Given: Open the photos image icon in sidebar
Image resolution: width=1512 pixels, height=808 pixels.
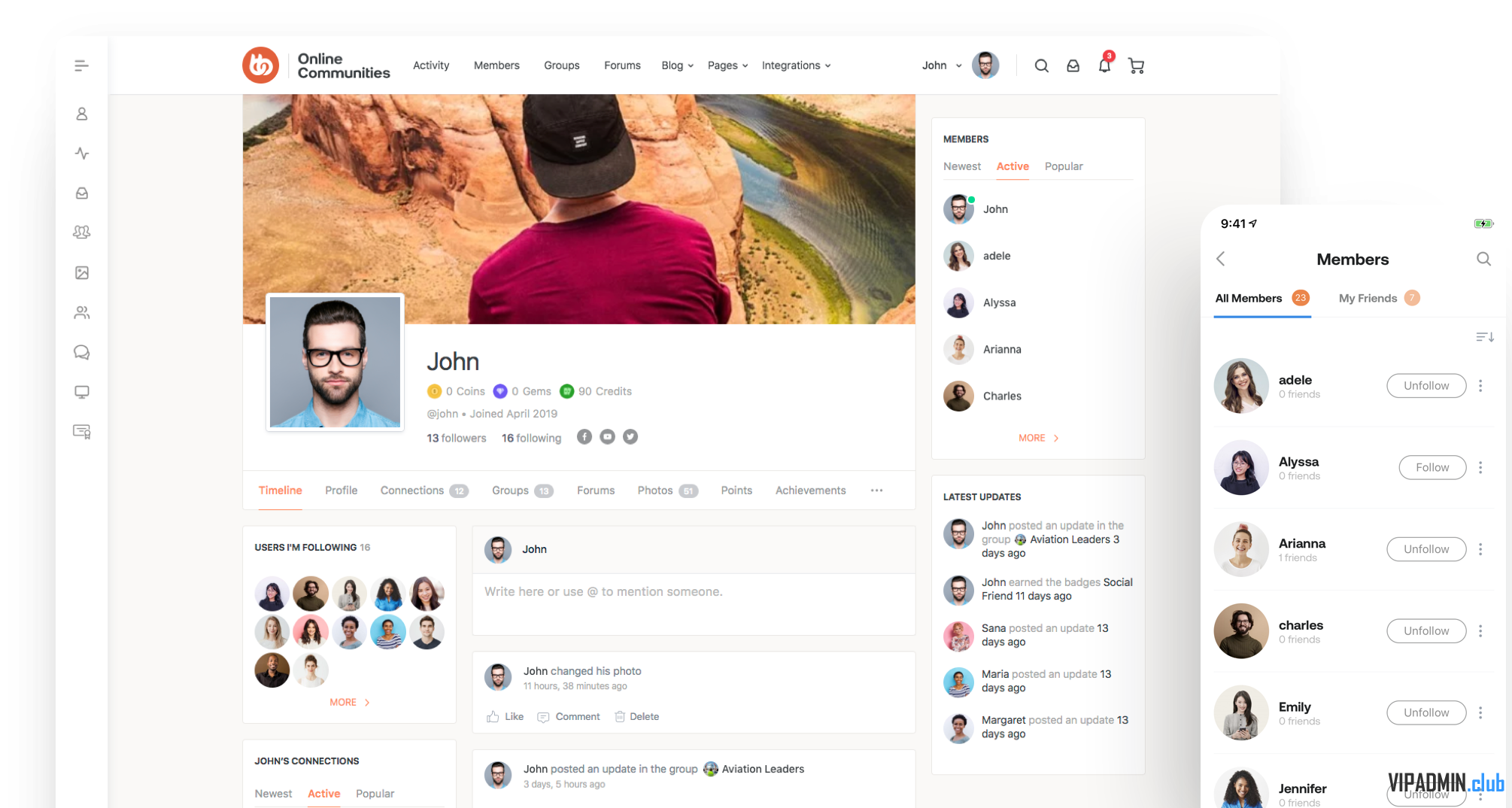Looking at the screenshot, I should (x=81, y=272).
